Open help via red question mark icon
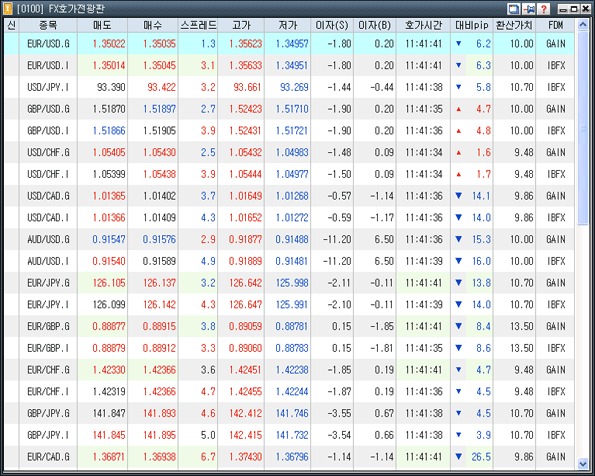This screenshot has width=595, height=476. tap(544, 9)
